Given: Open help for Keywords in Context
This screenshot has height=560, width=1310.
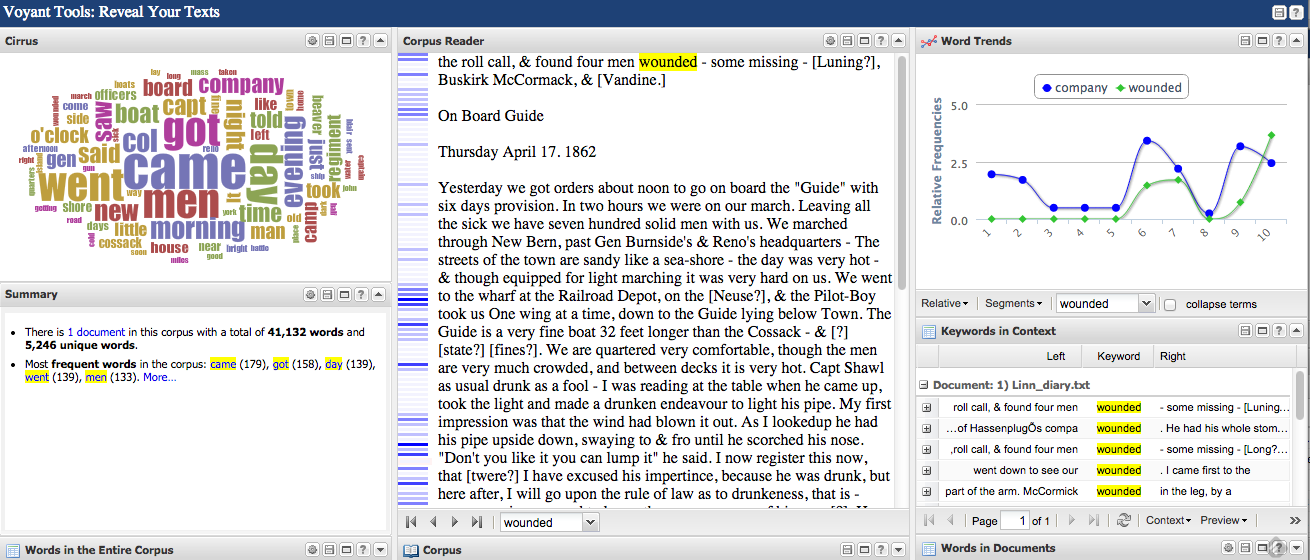Looking at the screenshot, I should coord(1279,331).
